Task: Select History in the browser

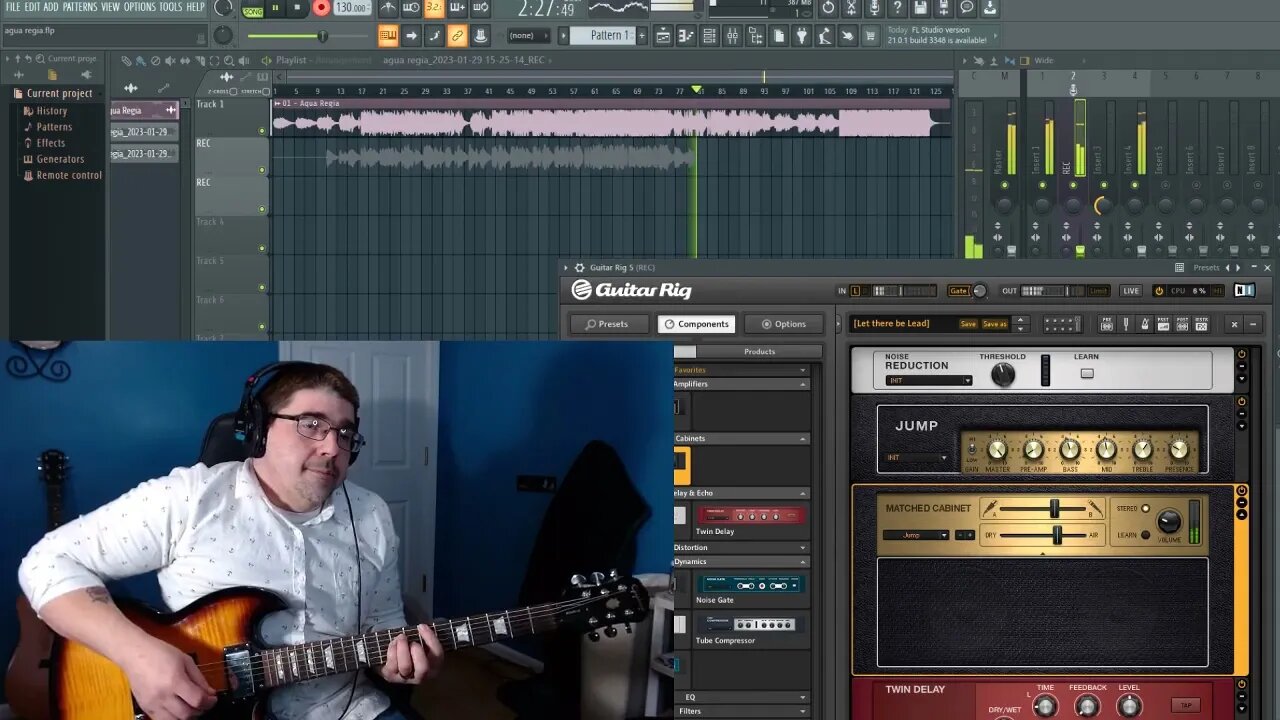Action: pyautogui.click(x=52, y=111)
